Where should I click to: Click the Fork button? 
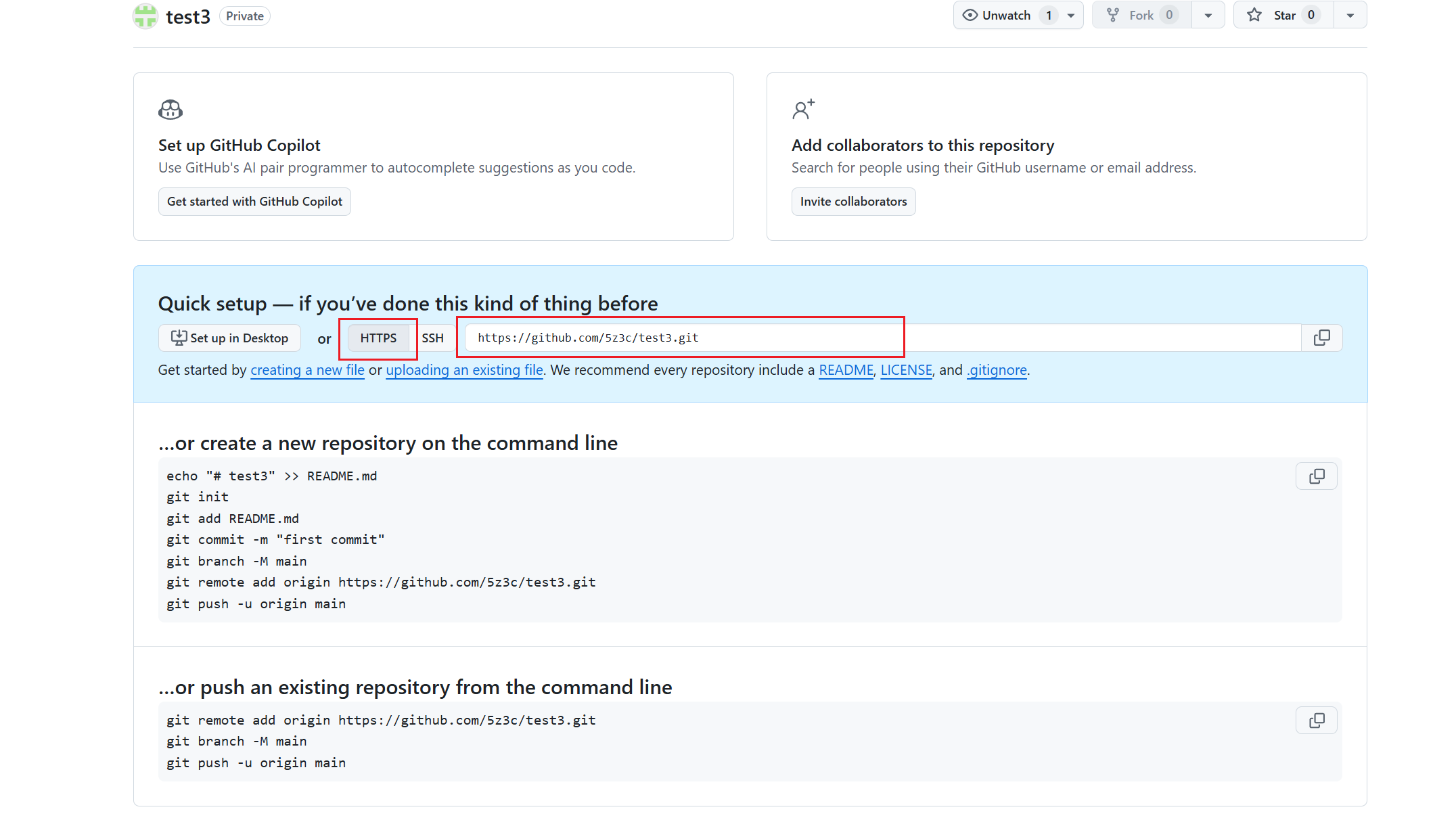click(x=1141, y=15)
